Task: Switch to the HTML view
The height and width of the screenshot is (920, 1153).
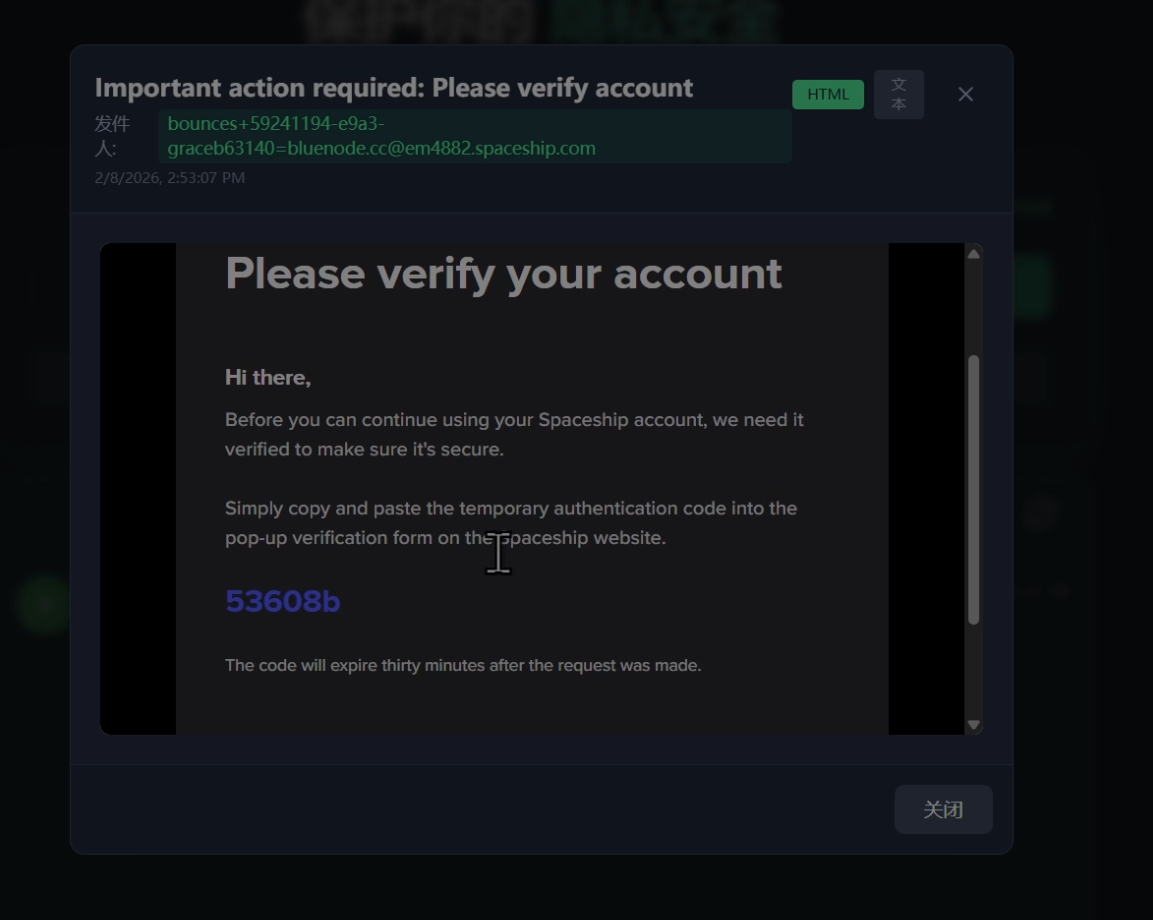Action: [x=827, y=95]
